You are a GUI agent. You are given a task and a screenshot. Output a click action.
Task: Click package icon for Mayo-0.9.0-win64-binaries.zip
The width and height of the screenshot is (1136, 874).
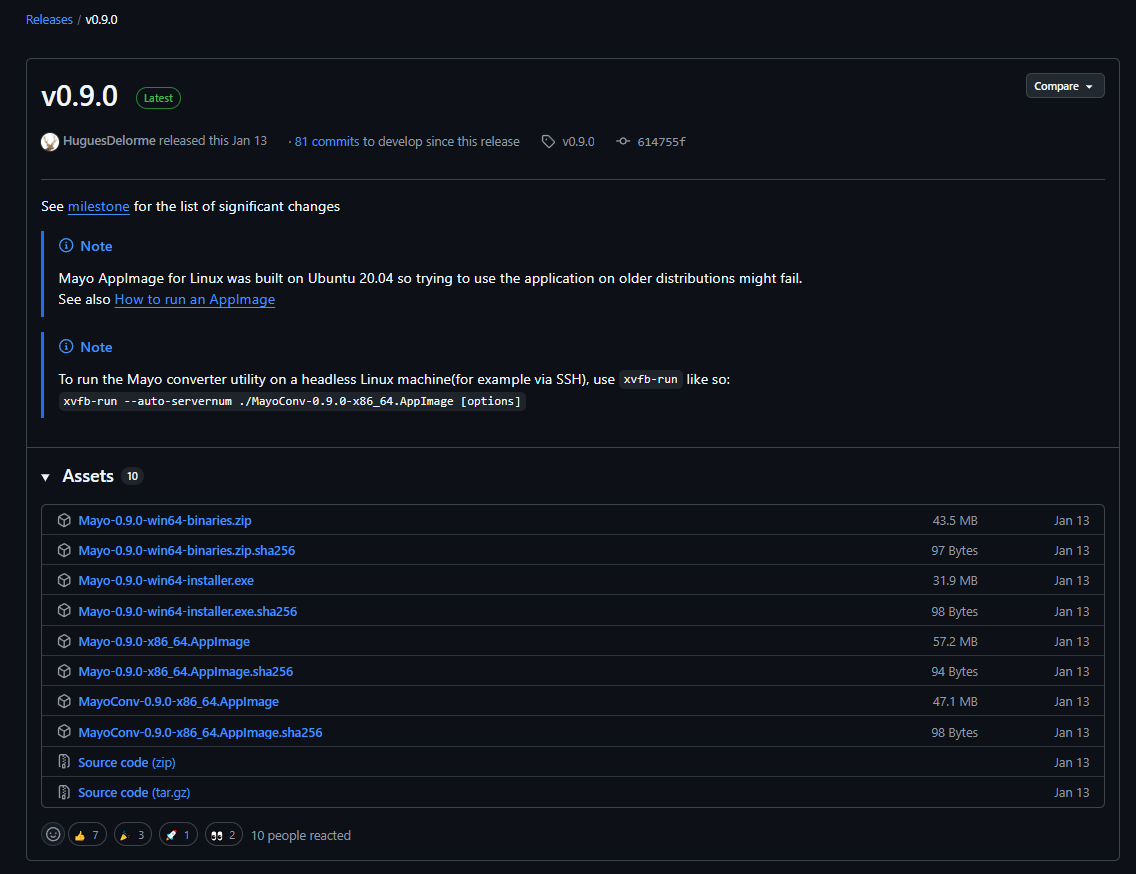[64, 520]
